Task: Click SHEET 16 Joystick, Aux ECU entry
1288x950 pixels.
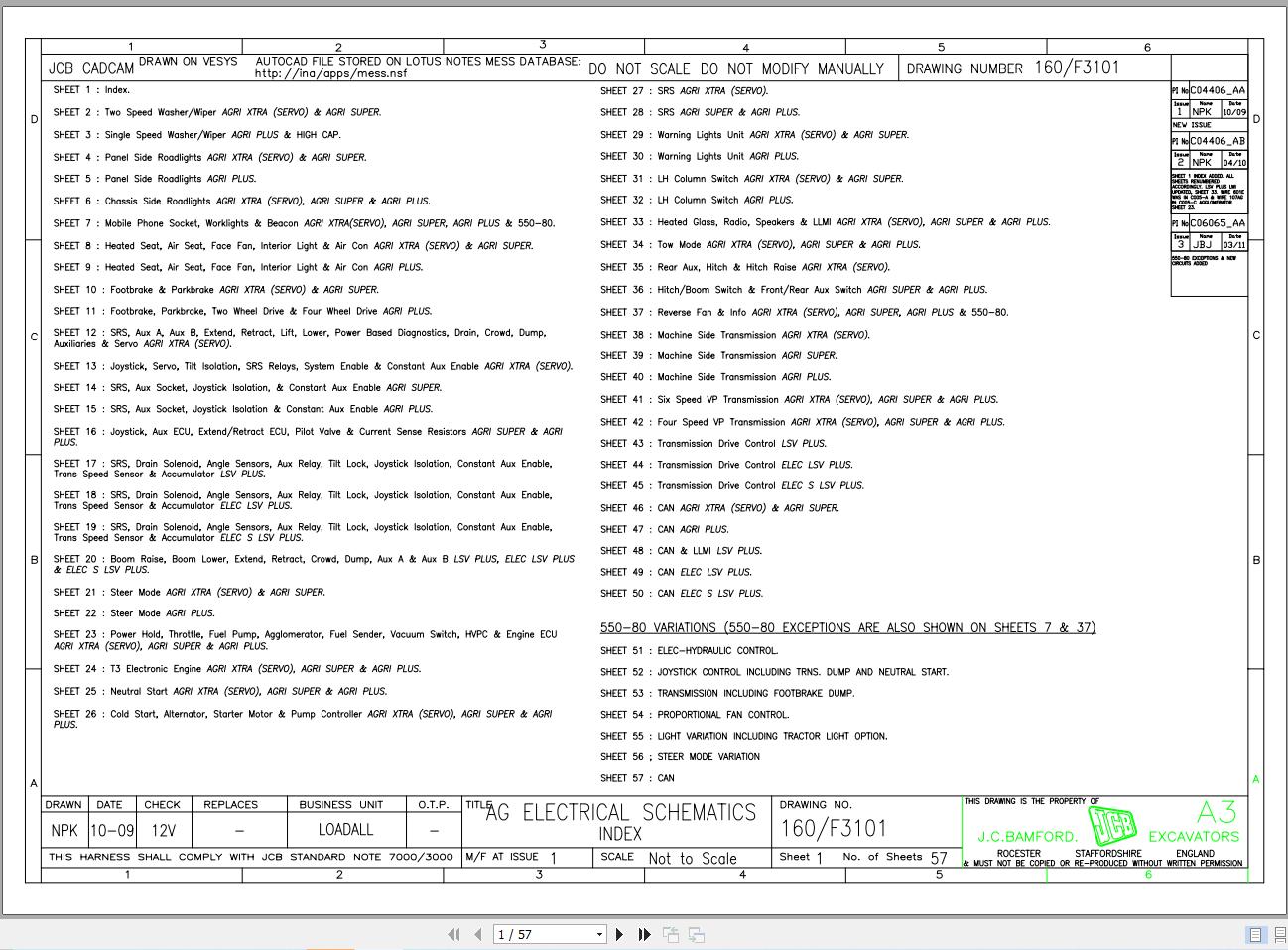Action: click(x=308, y=437)
